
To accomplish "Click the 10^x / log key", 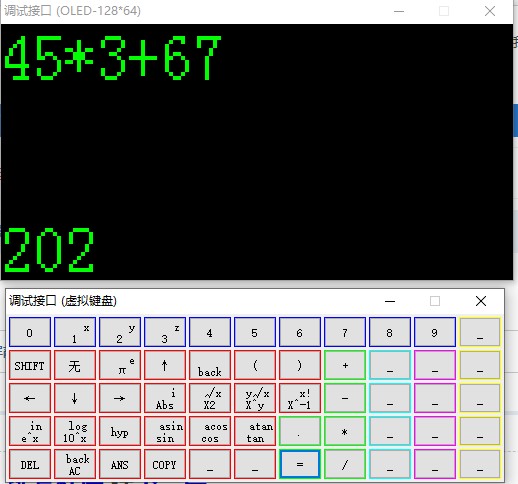I will tap(75, 431).
